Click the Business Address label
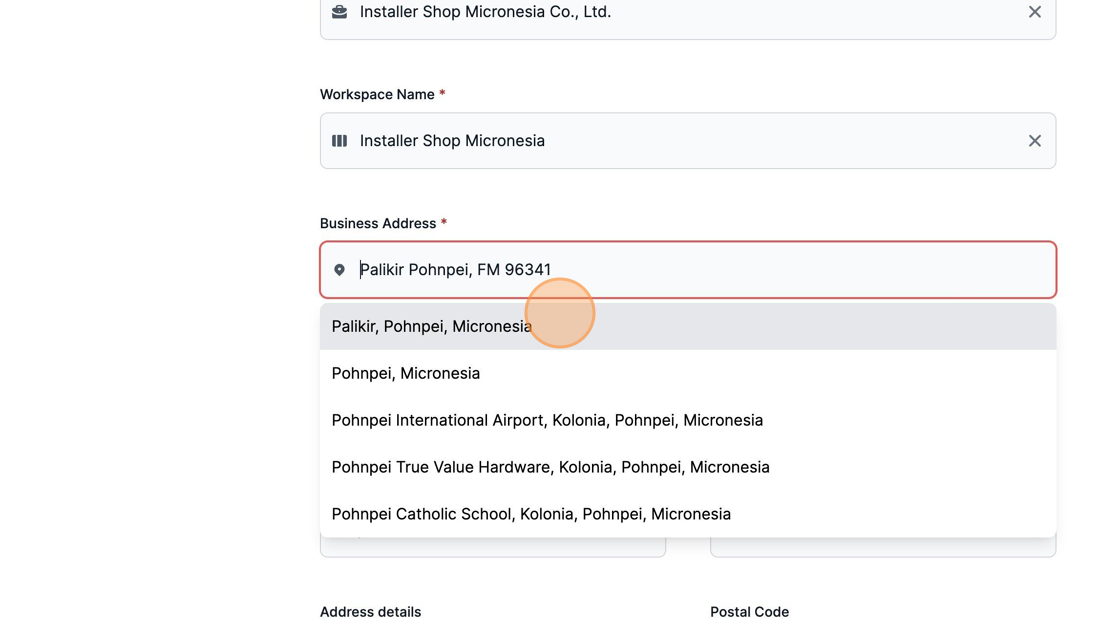Image resolution: width=1120 pixels, height=626 pixels. [x=378, y=224]
